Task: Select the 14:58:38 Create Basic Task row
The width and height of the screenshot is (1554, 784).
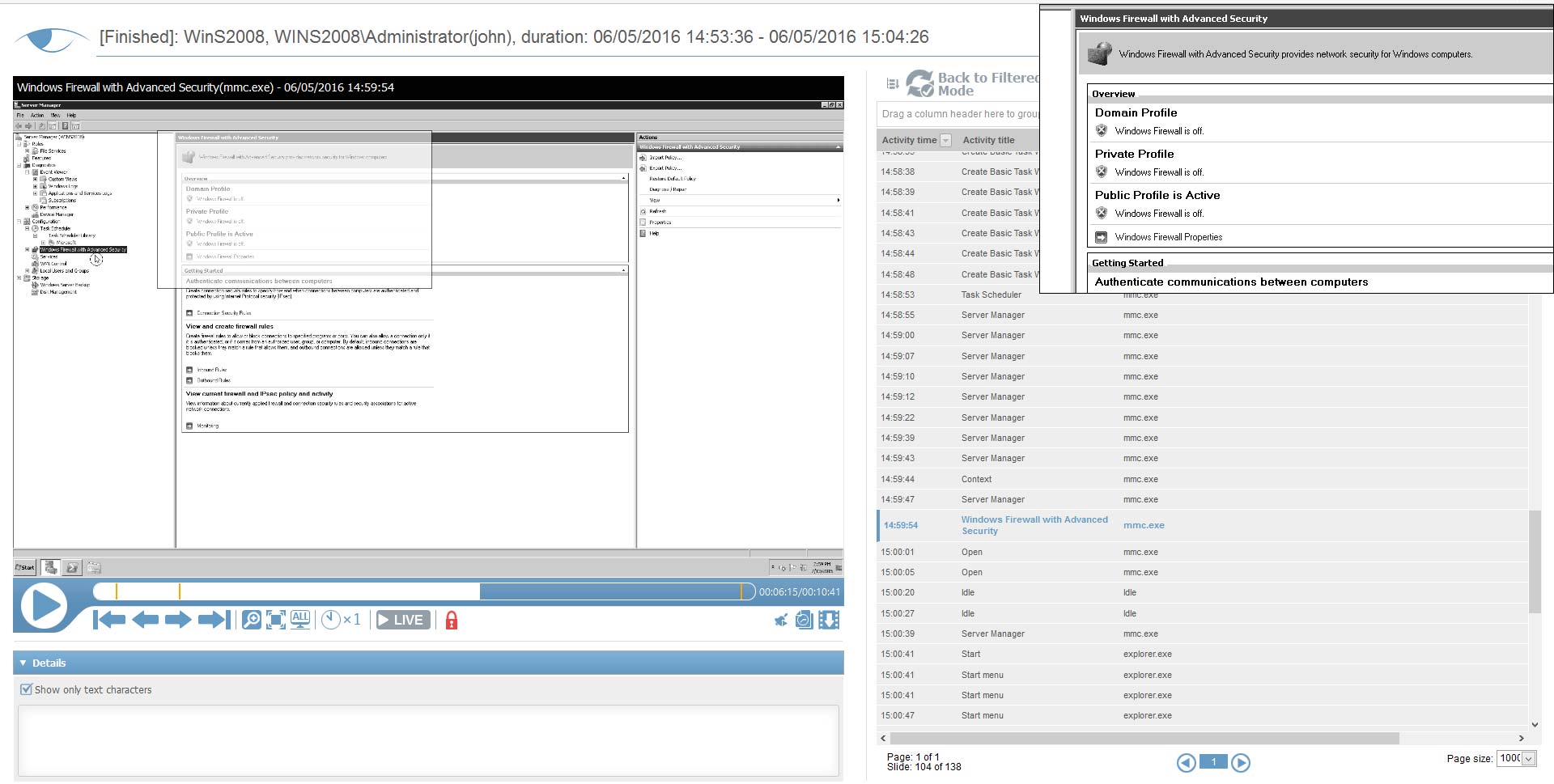Action: click(958, 172)
